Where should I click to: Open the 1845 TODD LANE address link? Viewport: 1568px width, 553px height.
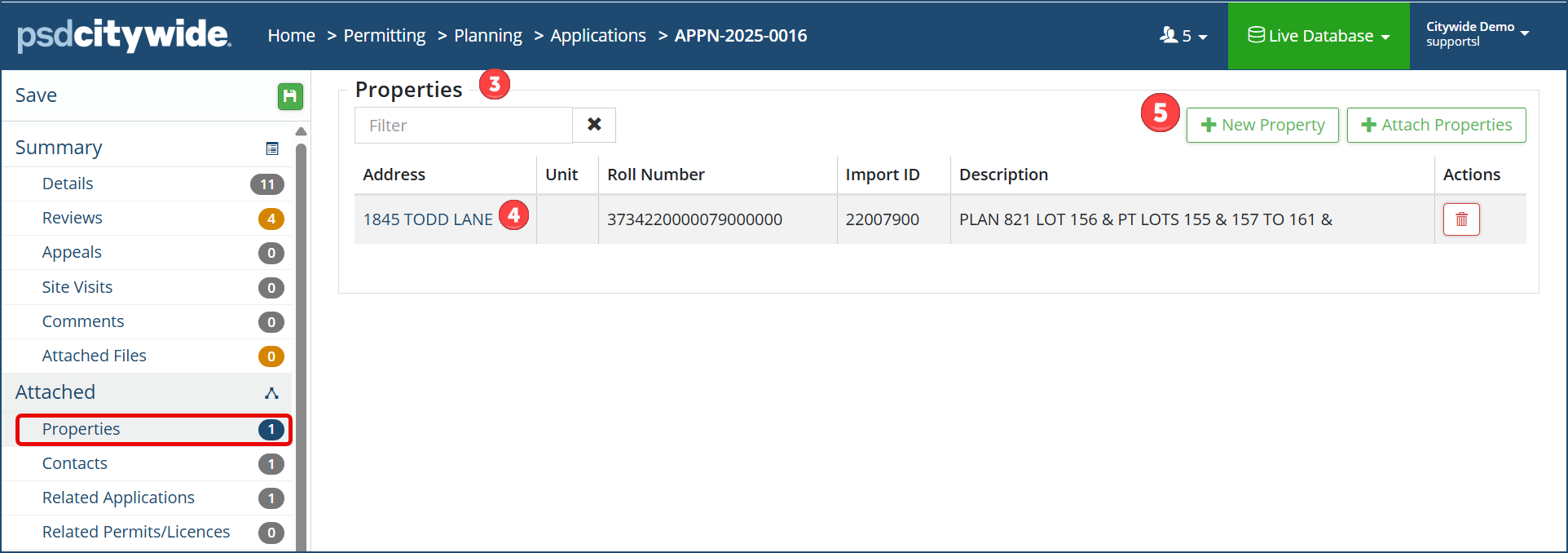pyautogui.click(x=428, y=219)
